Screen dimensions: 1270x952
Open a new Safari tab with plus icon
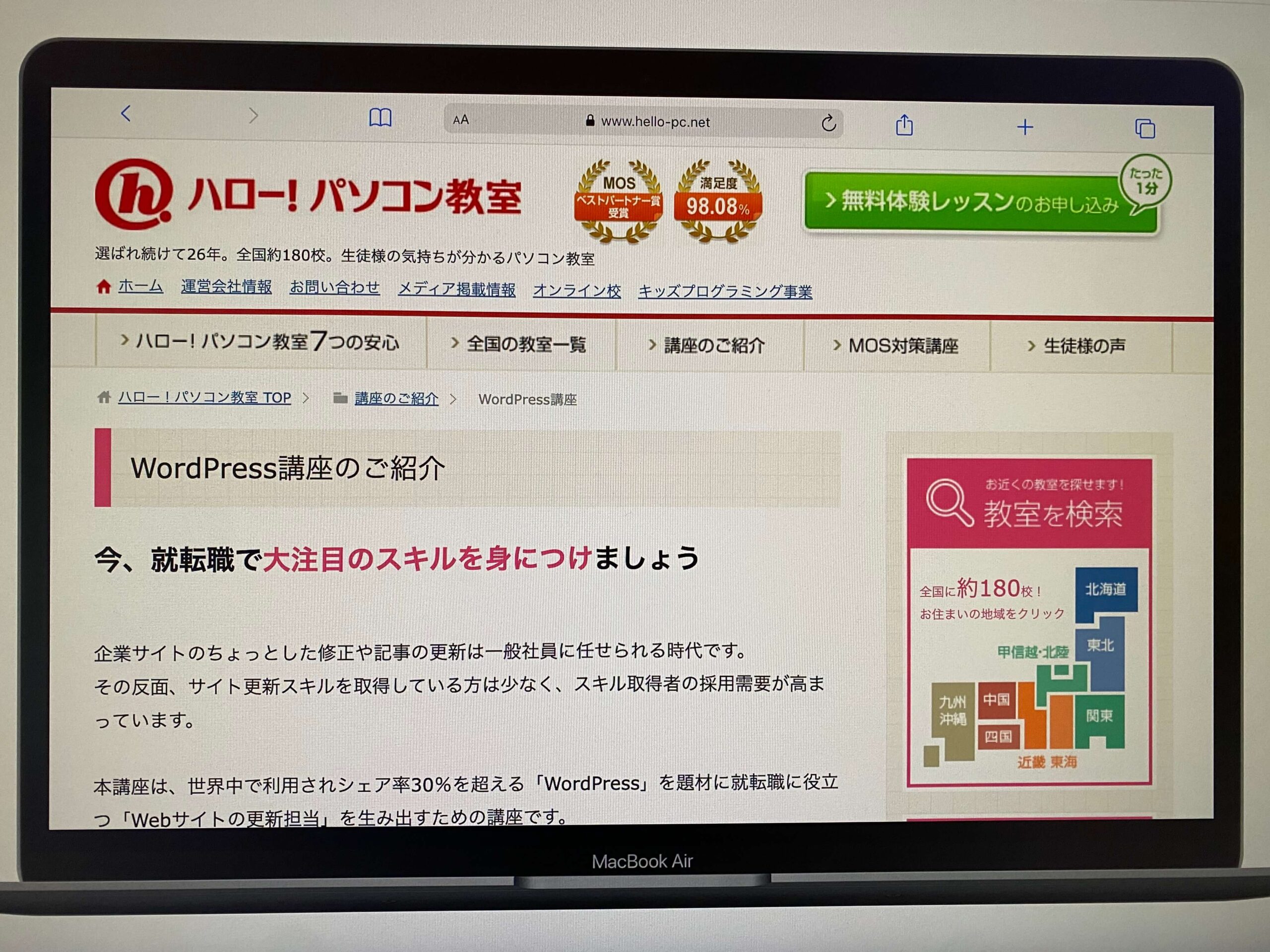tap(1026, 127)
